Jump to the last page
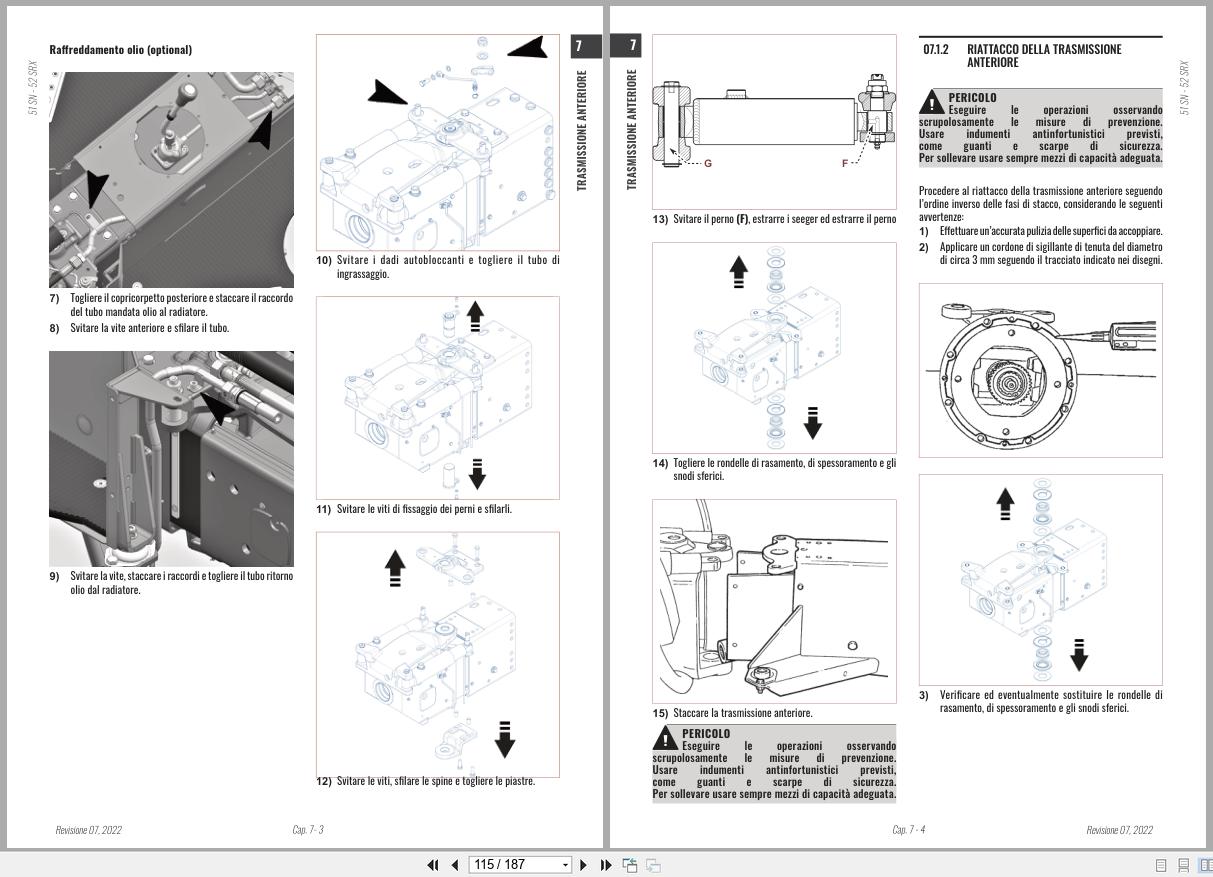1213x877 pixels. click(606, 865)
